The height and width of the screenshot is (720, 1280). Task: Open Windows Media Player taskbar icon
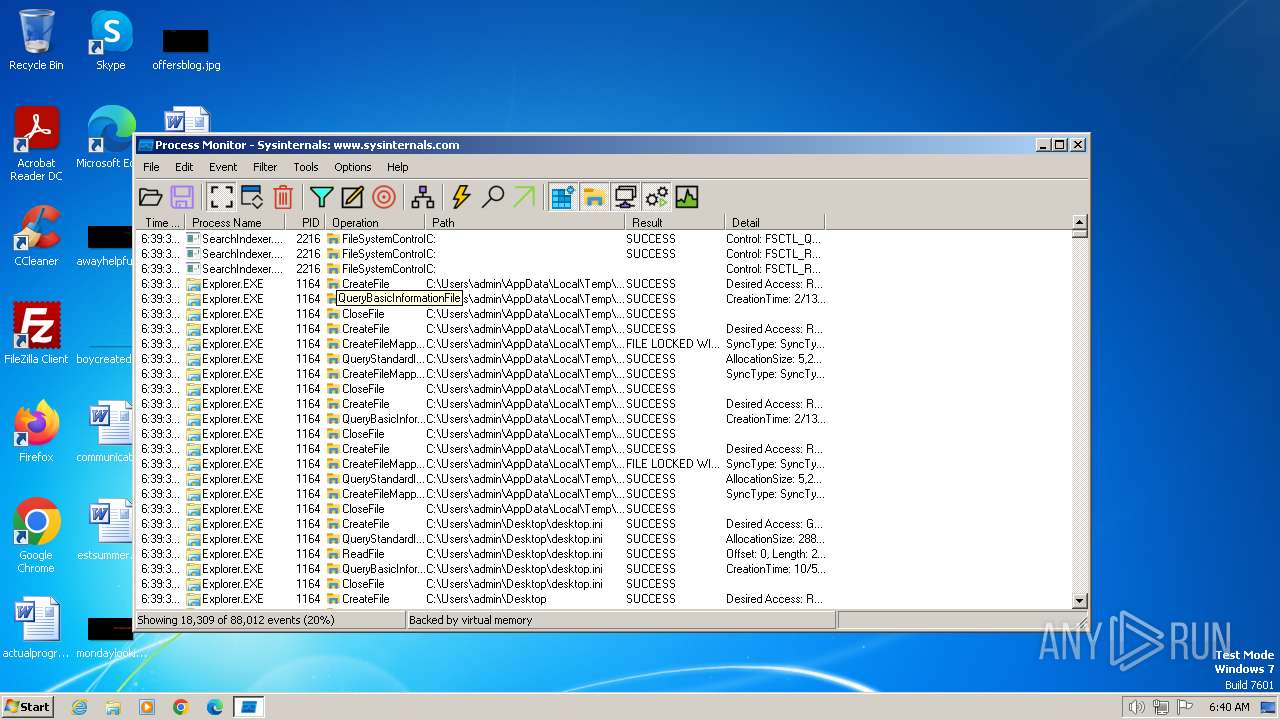click(147, 707)
